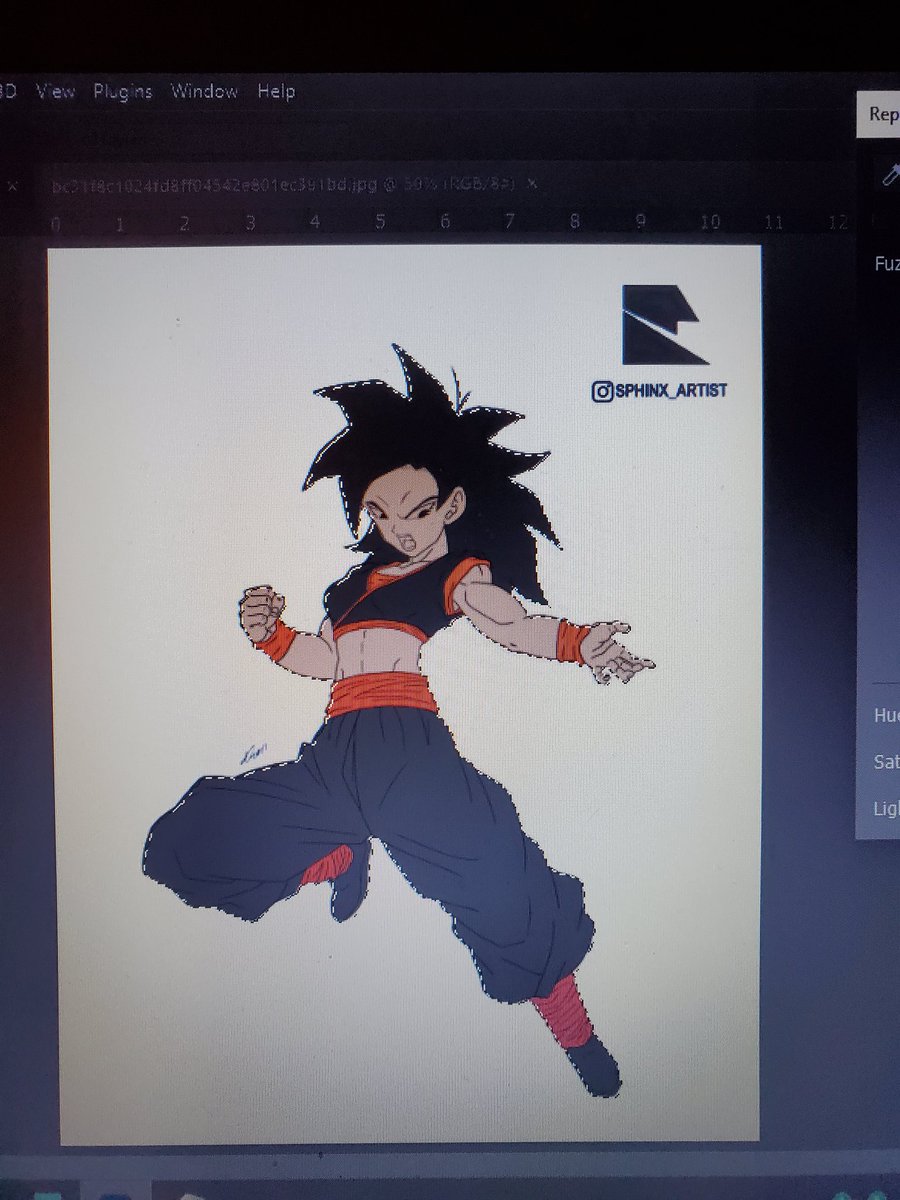Open the View menu
Image resolution: width=900 pixels, height=1200 pixels.
[x=56, y=91]
